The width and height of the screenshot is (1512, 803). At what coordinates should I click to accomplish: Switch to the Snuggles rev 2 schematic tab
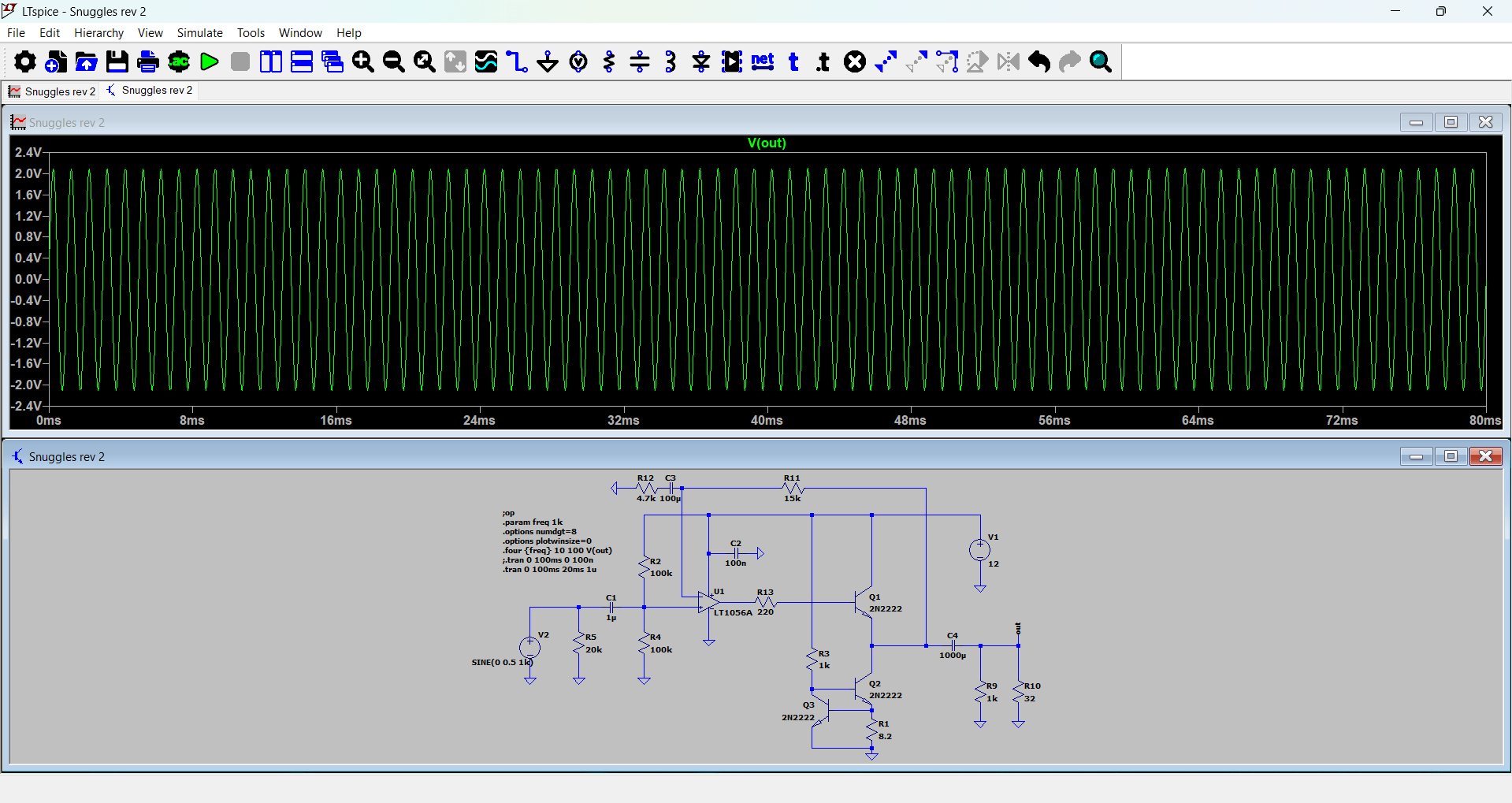click(149, 91)
